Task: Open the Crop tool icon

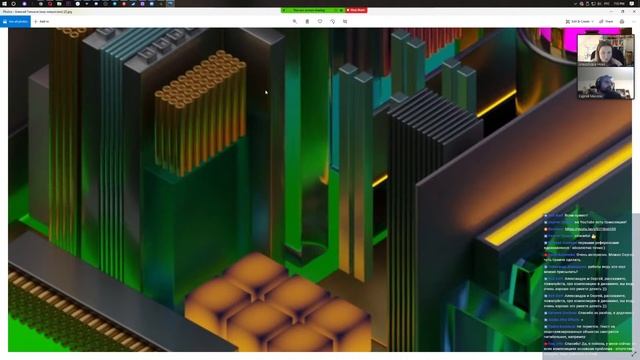Action: point(345,22)
